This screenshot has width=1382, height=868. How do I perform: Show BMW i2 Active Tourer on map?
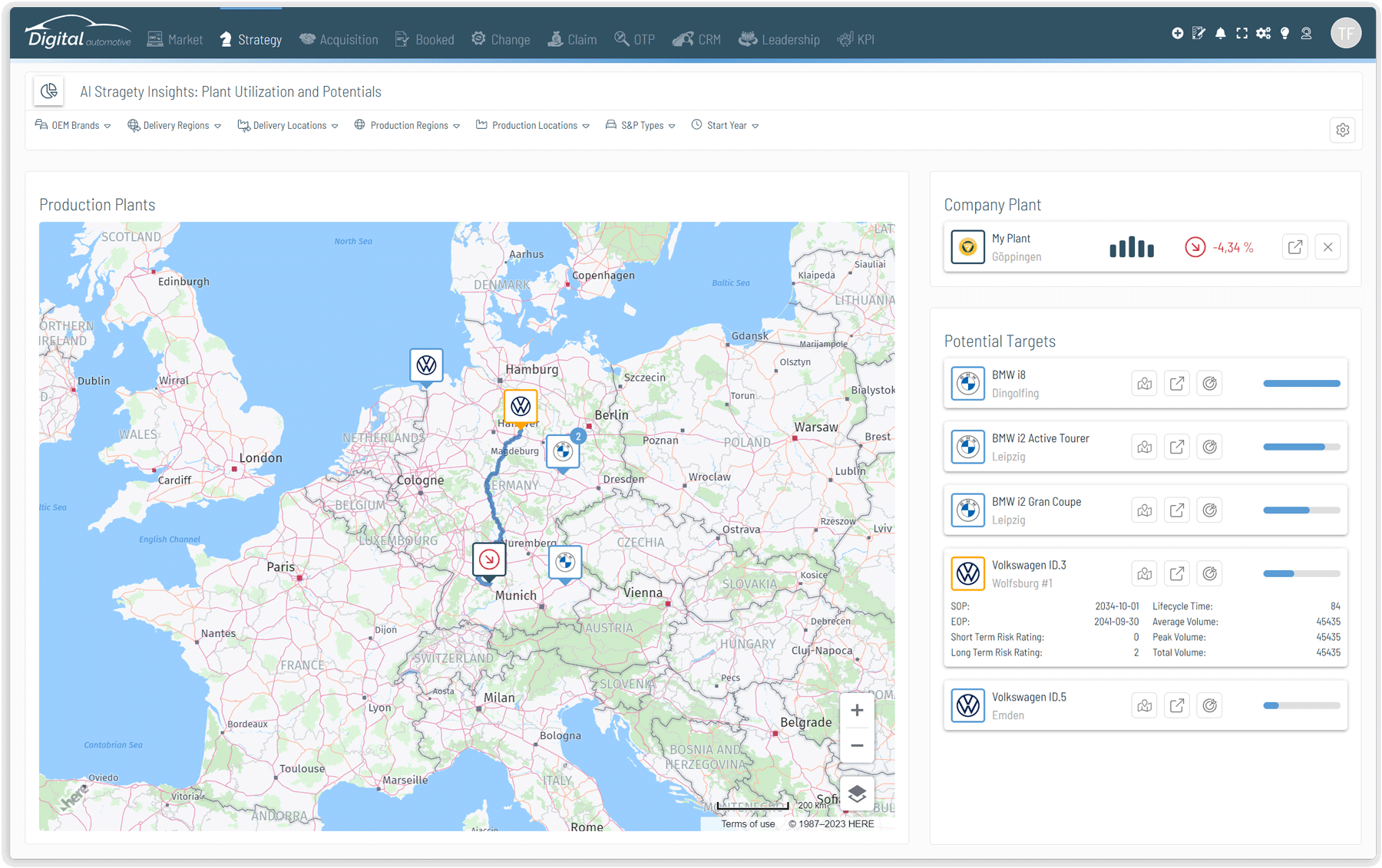point(1144,447)
